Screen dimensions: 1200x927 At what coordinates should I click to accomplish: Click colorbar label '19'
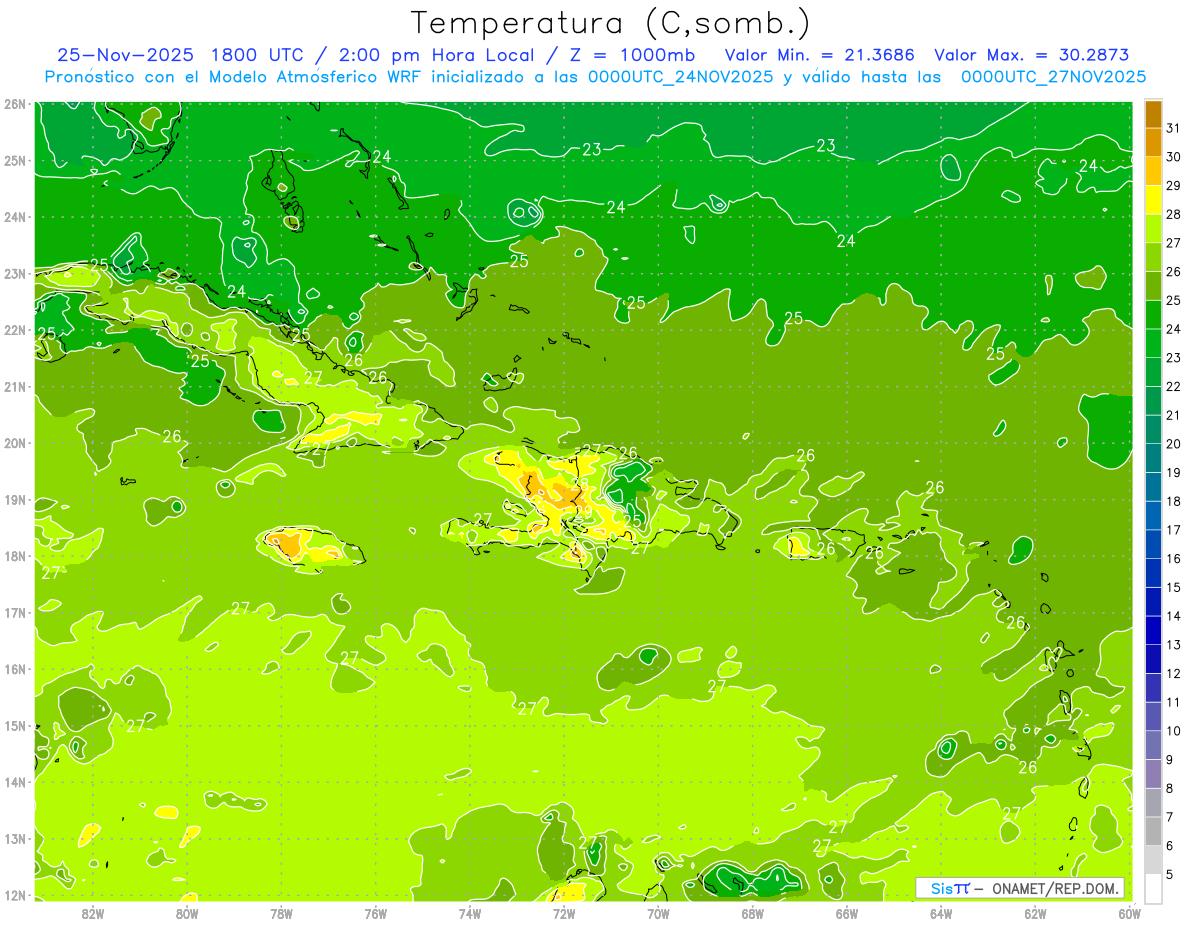coord(1173,472)
